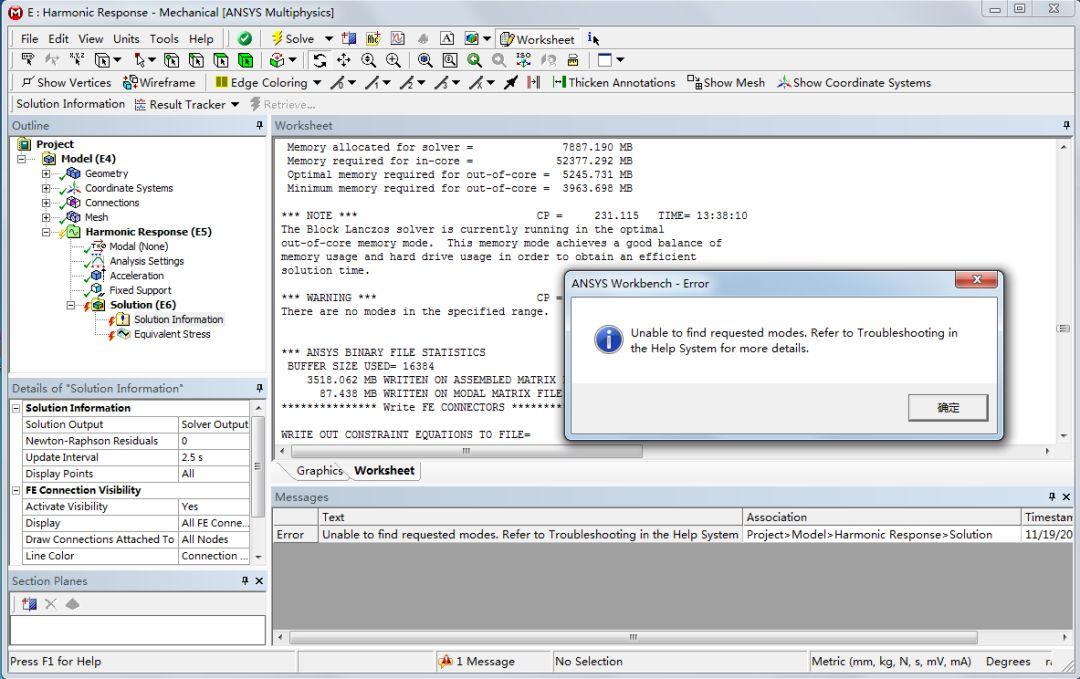
Task: Expand the Connections tree node
Action: click(x=45, y=202)
